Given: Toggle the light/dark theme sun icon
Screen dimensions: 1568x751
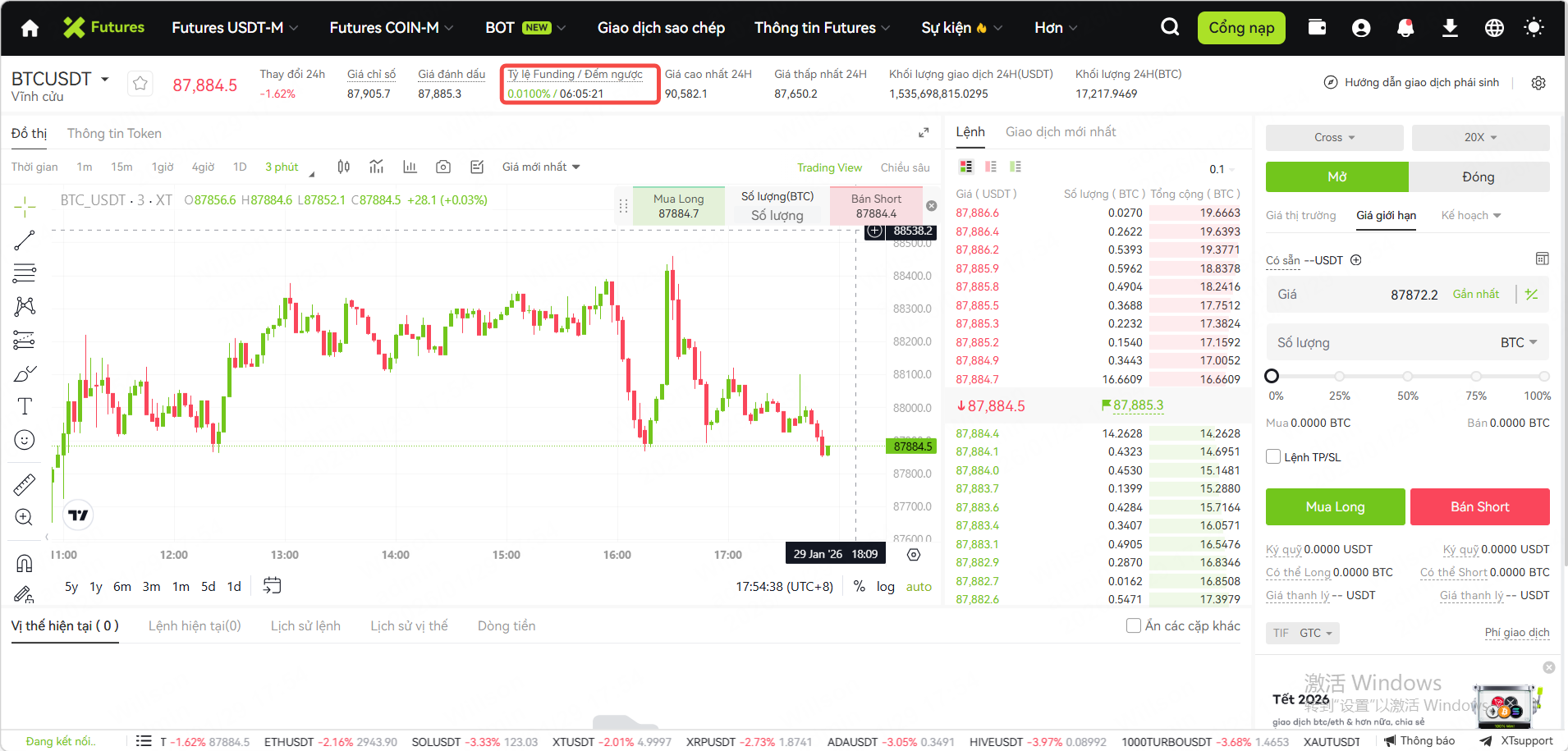Looking at the screenshot, I should [x=1534, y=28].
